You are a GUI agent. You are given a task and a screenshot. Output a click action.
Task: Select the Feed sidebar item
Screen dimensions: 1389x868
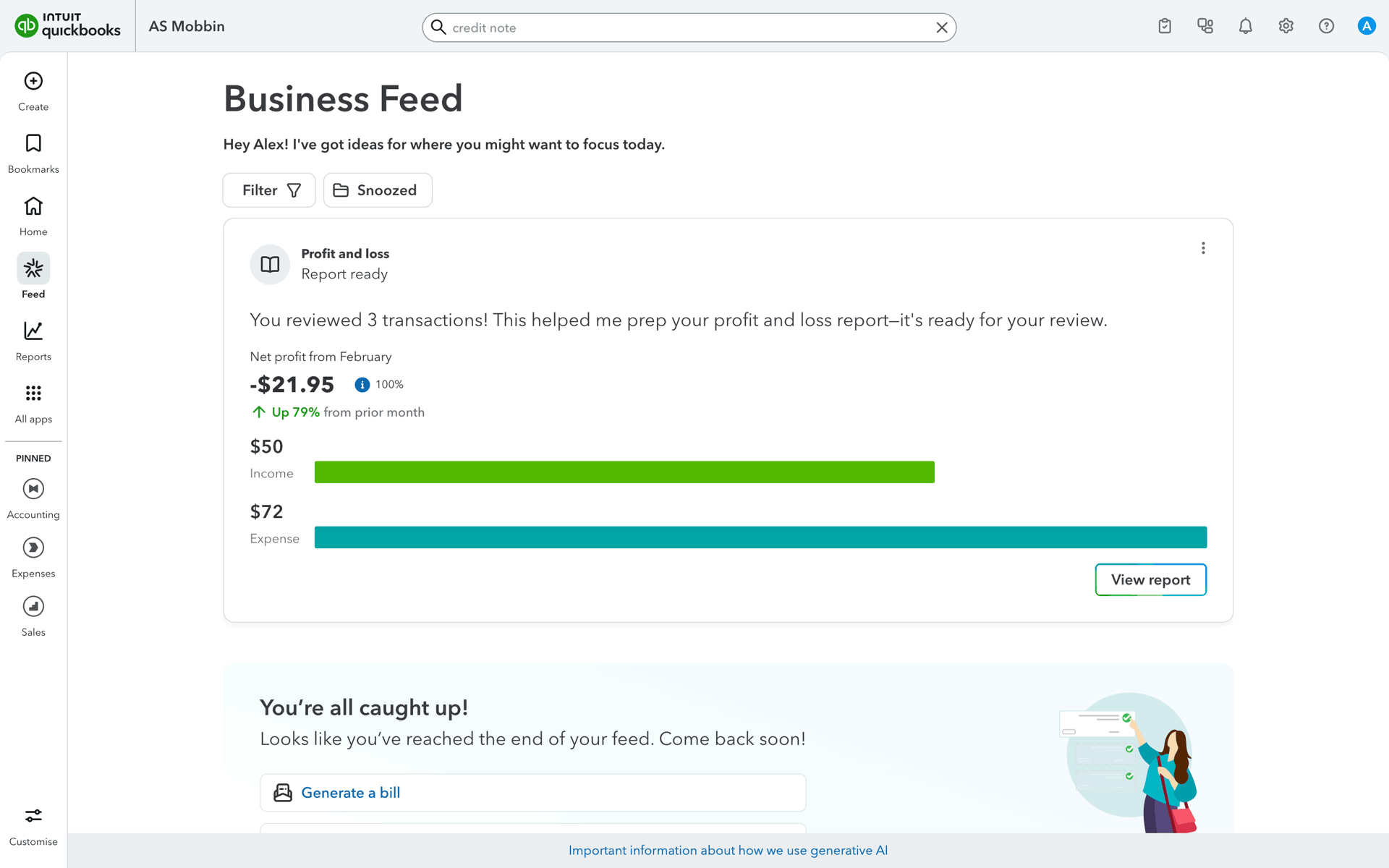coord(33,276)
